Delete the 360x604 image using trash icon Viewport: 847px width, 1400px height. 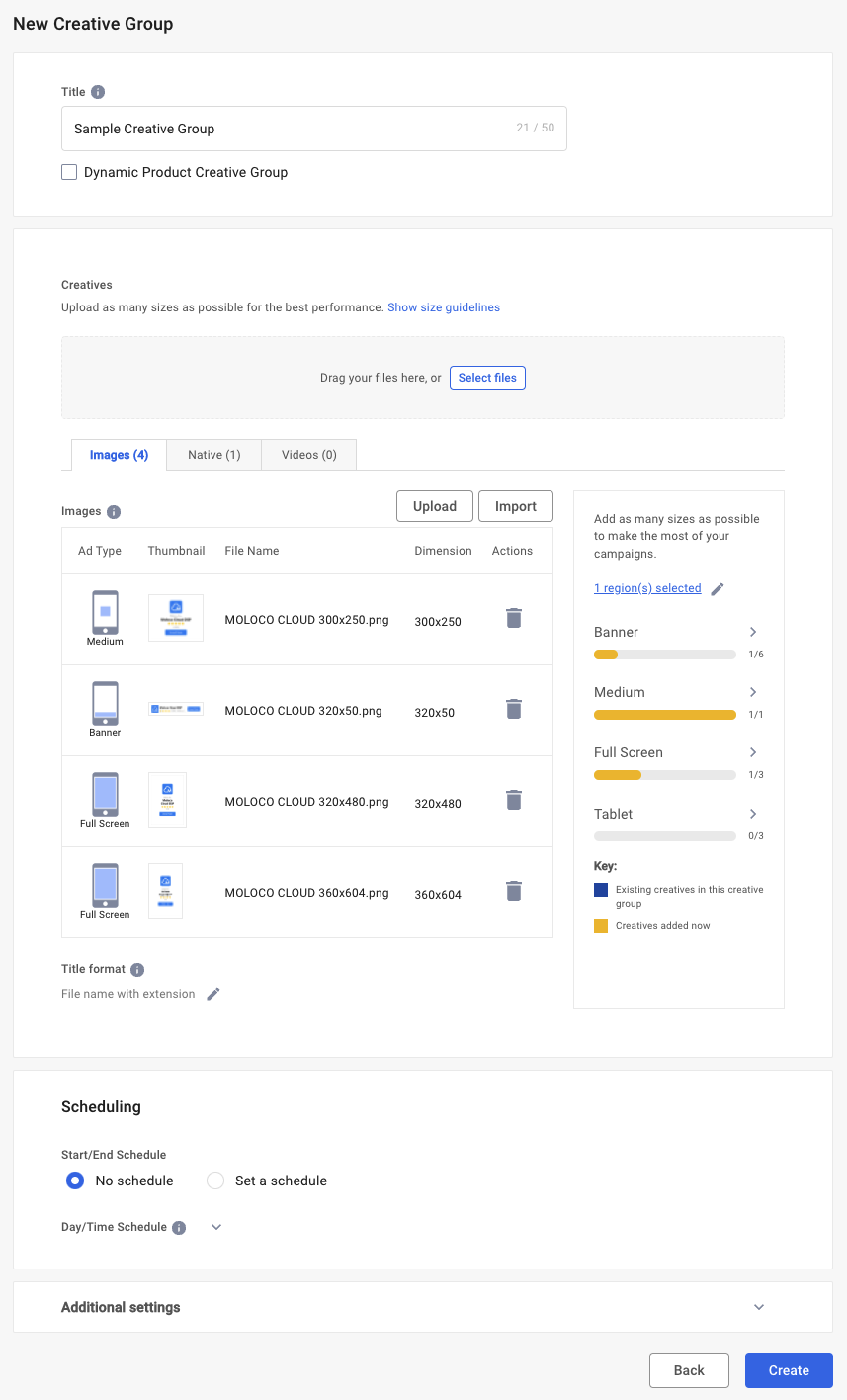pyautogui.click(x=513, y=892)
